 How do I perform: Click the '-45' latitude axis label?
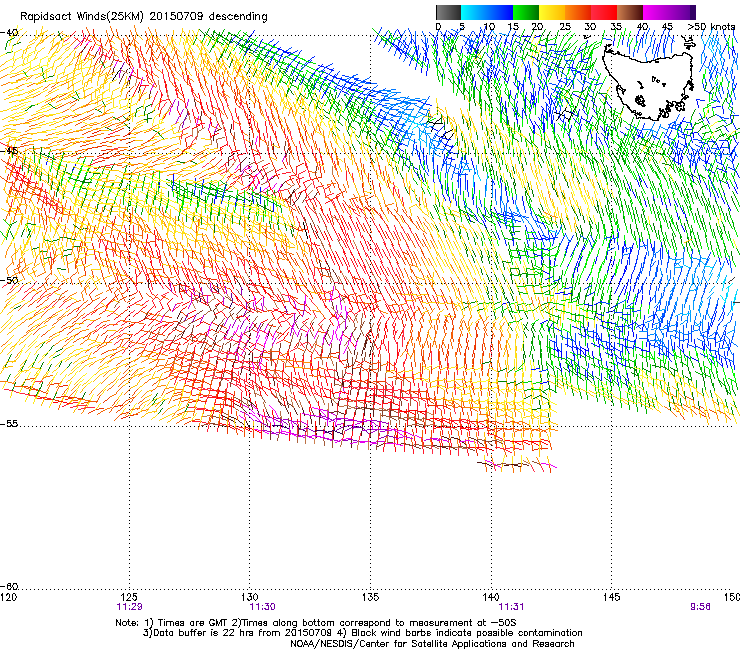pyautogui.click(x=9, y=151)
